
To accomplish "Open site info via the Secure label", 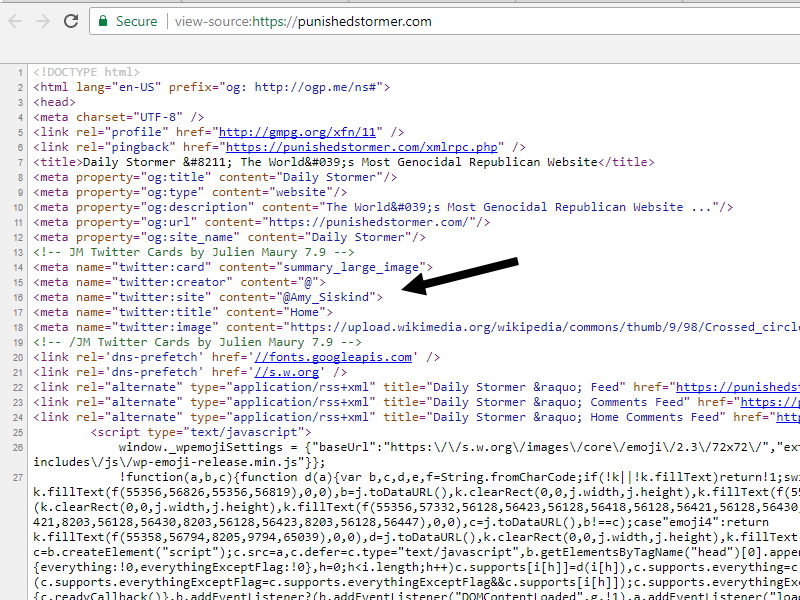I will coord(136,21).
